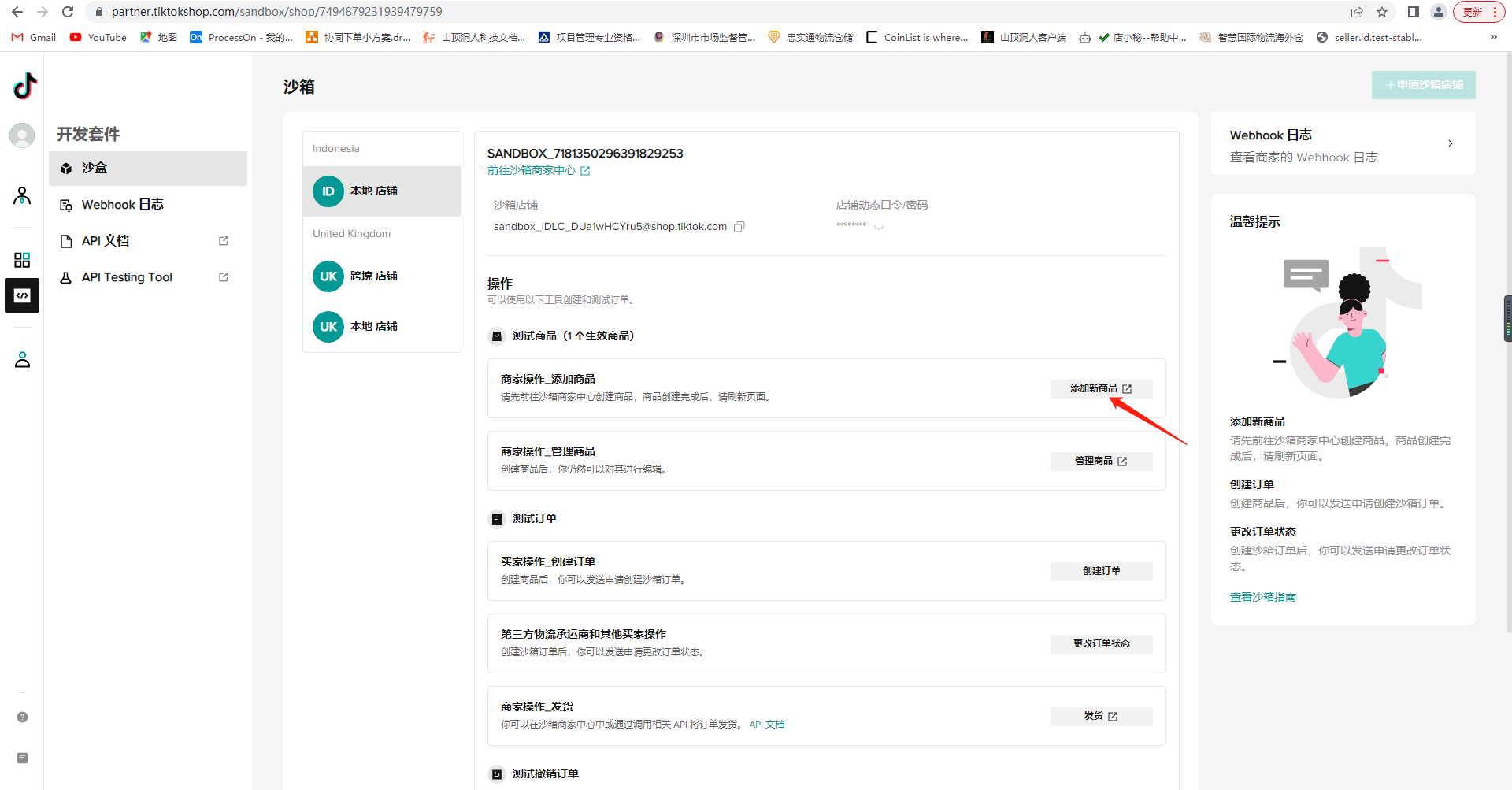Screen dimensions: 1512x790
Task: Expand the Webhook 日志 card chevron
Action: click(x=1450, y=143)
